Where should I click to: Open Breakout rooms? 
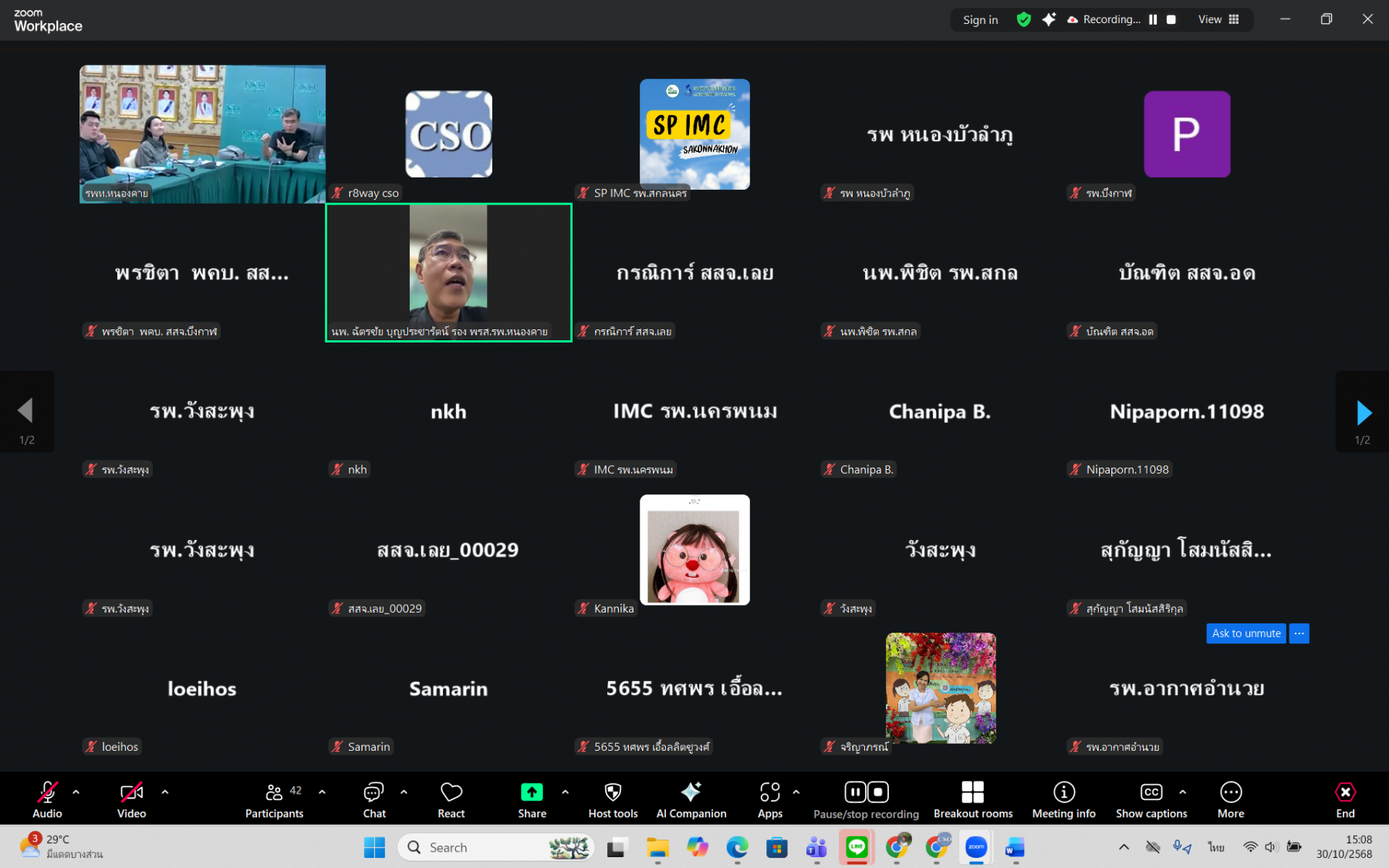pyautogui.click(x=972, y=799)
